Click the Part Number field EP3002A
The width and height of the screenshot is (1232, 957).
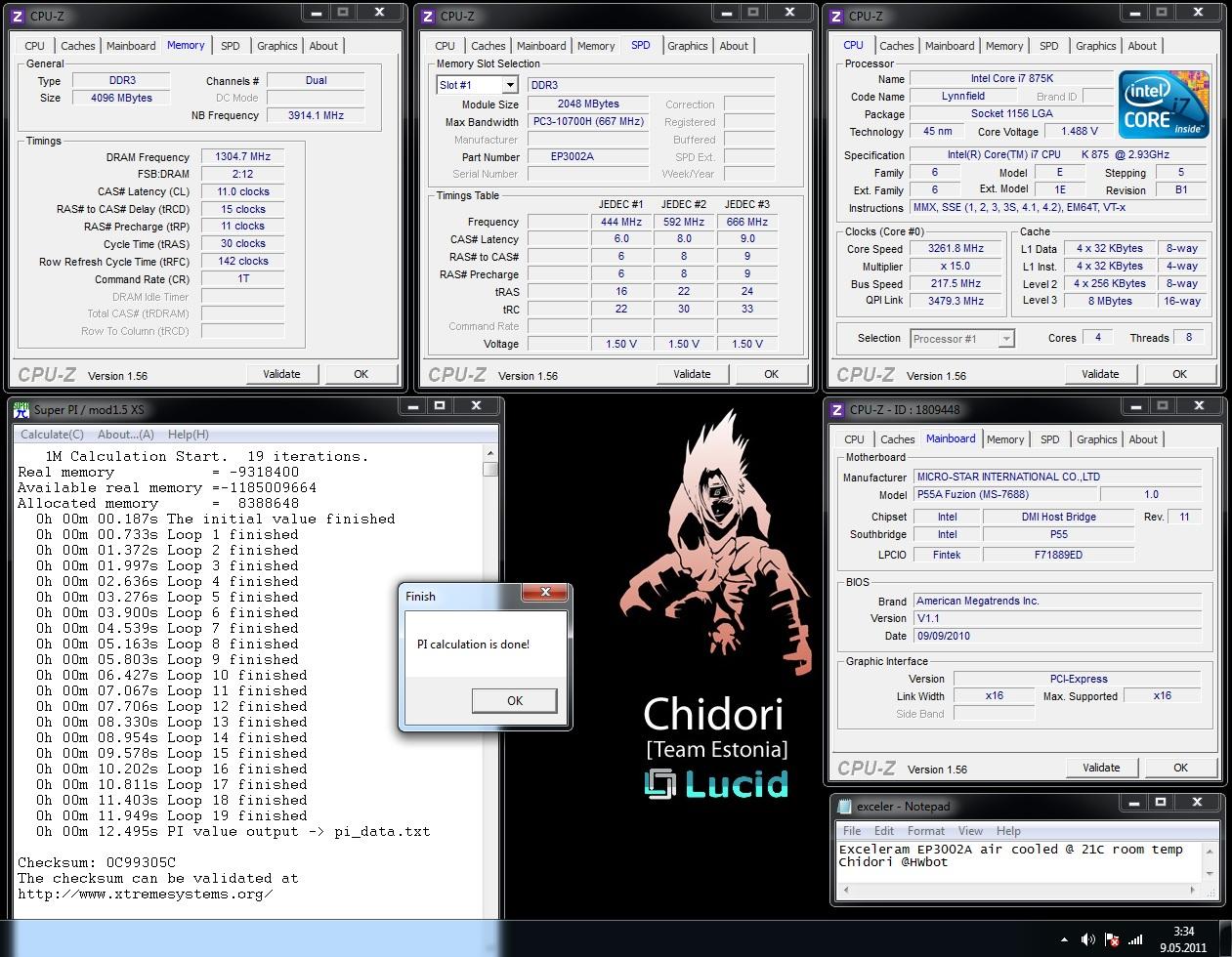coord(588,156)
